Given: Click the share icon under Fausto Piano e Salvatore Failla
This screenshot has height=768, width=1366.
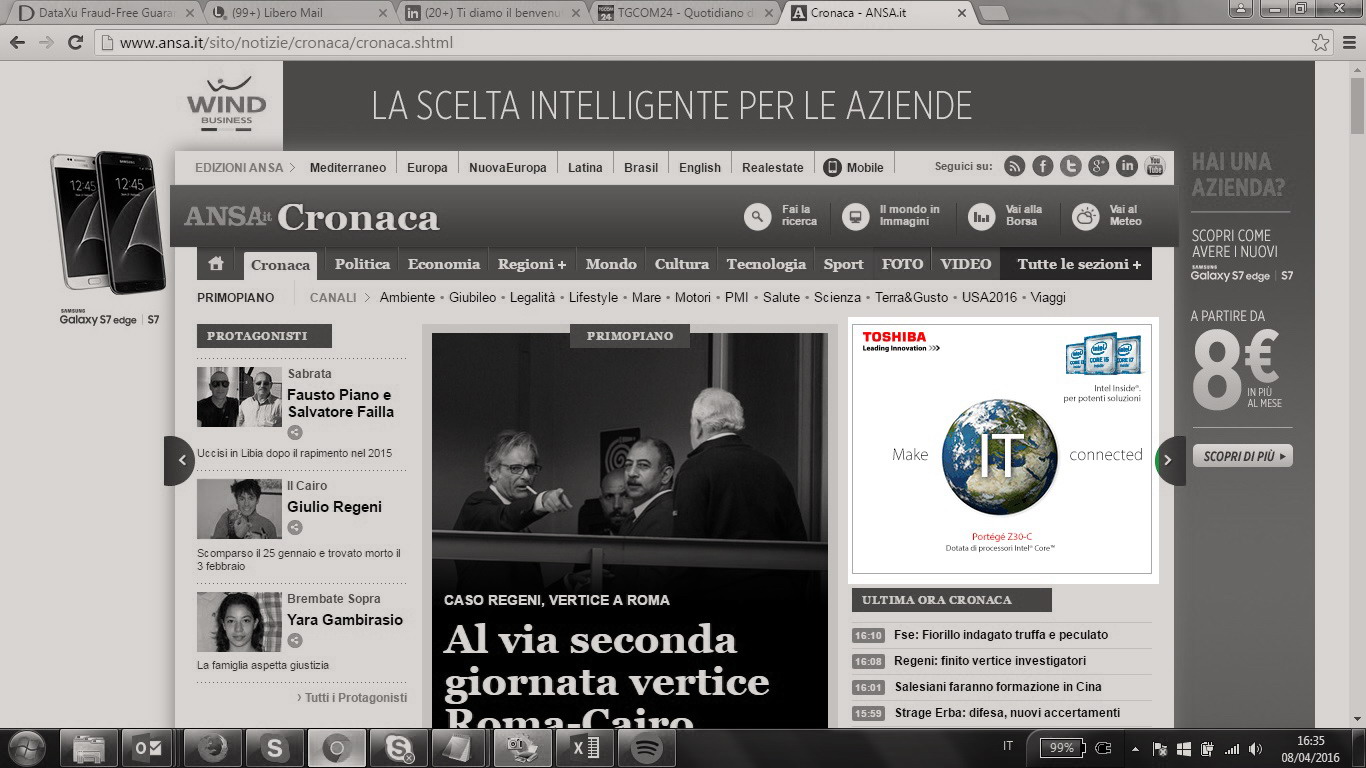Looking at the screenshot, I should (x=295, y=433).
